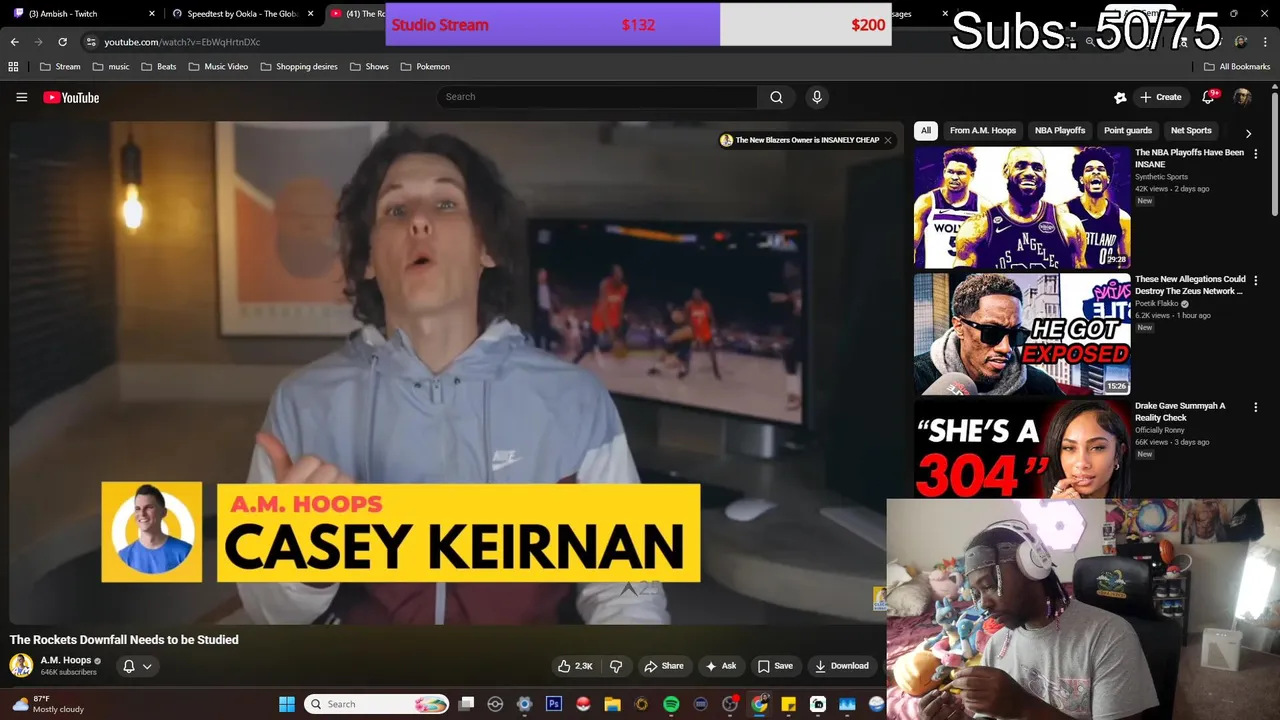The image size is (1280, 720).
Task: Click the Ask button
Action: click(721, 666)
